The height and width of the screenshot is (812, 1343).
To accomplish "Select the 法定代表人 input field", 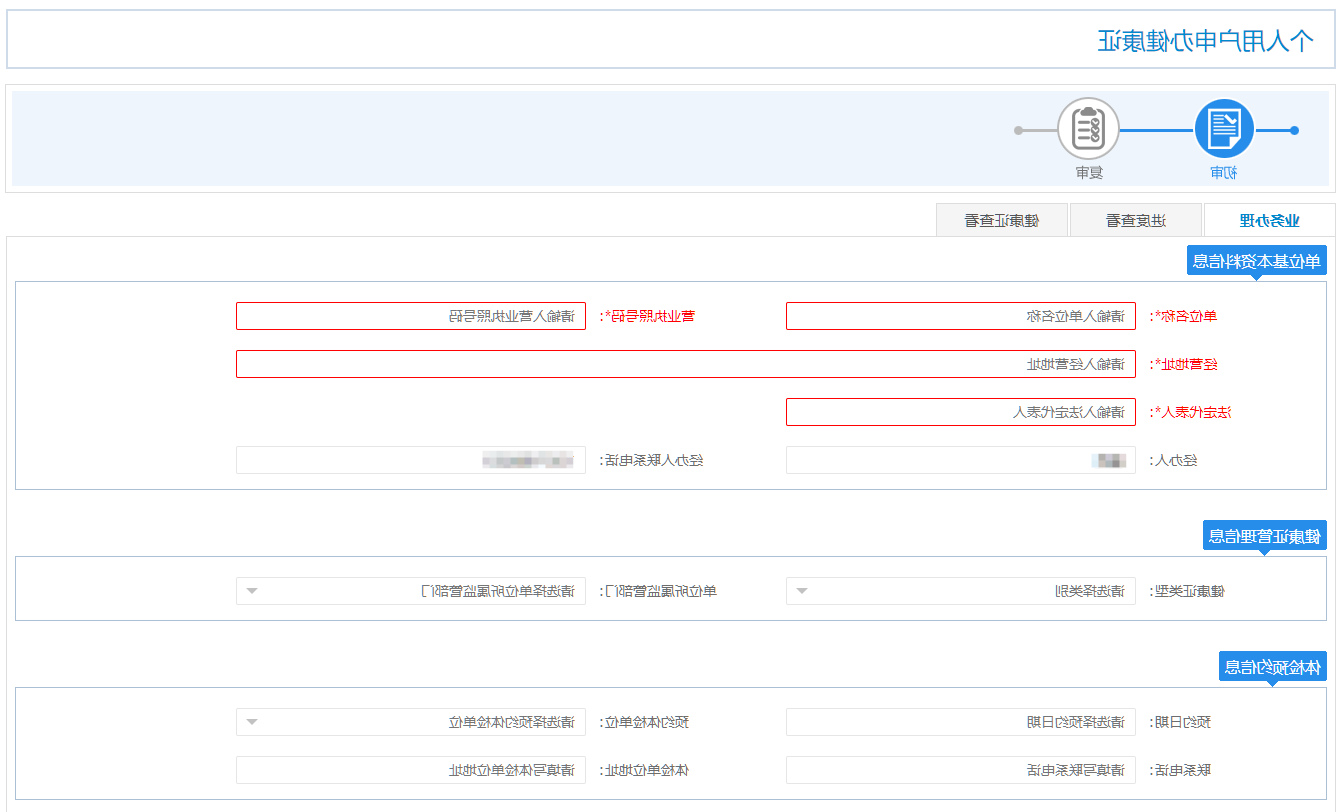I will (x=961, y=412).
